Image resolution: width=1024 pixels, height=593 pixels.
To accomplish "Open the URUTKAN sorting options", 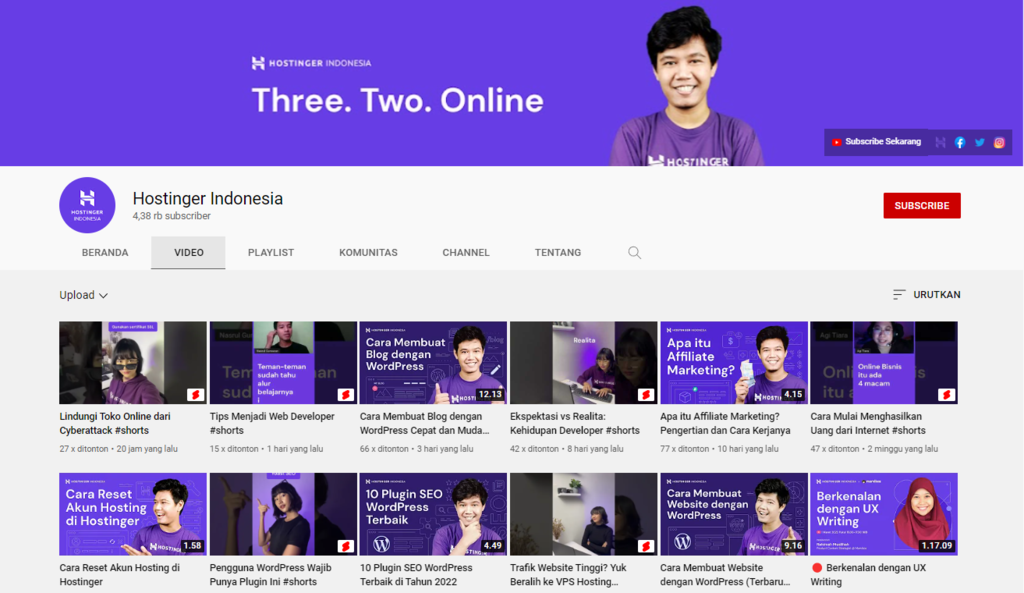I will pos(938,294).
